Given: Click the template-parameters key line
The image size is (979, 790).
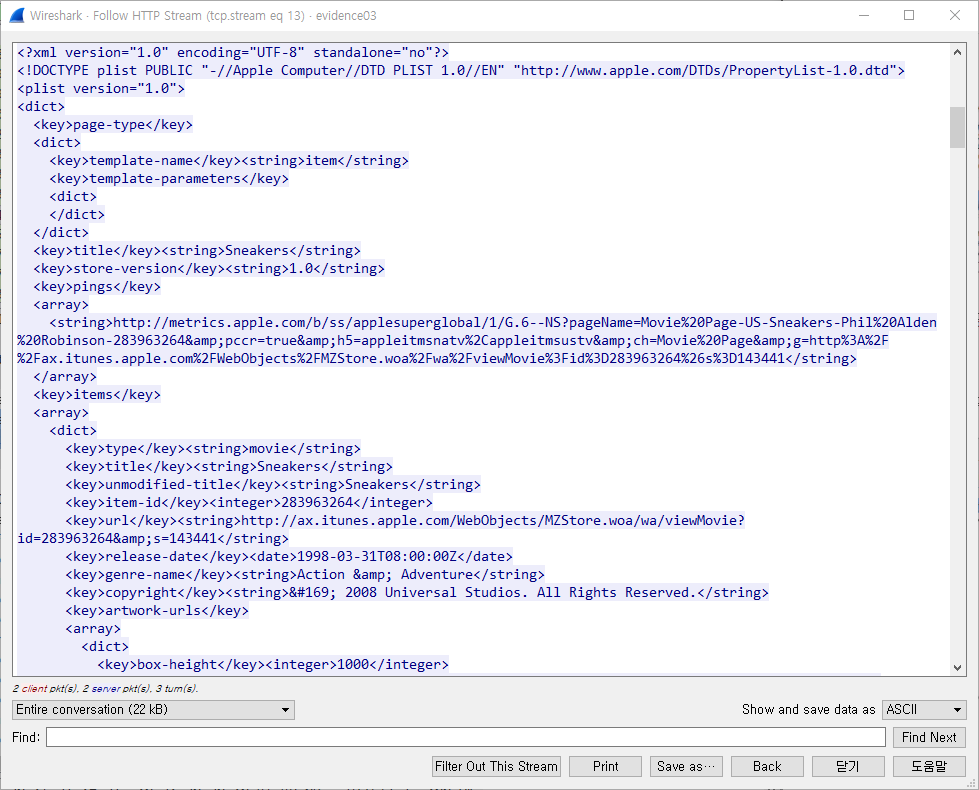Looking at the screenshot, I should tap(169, 179).
